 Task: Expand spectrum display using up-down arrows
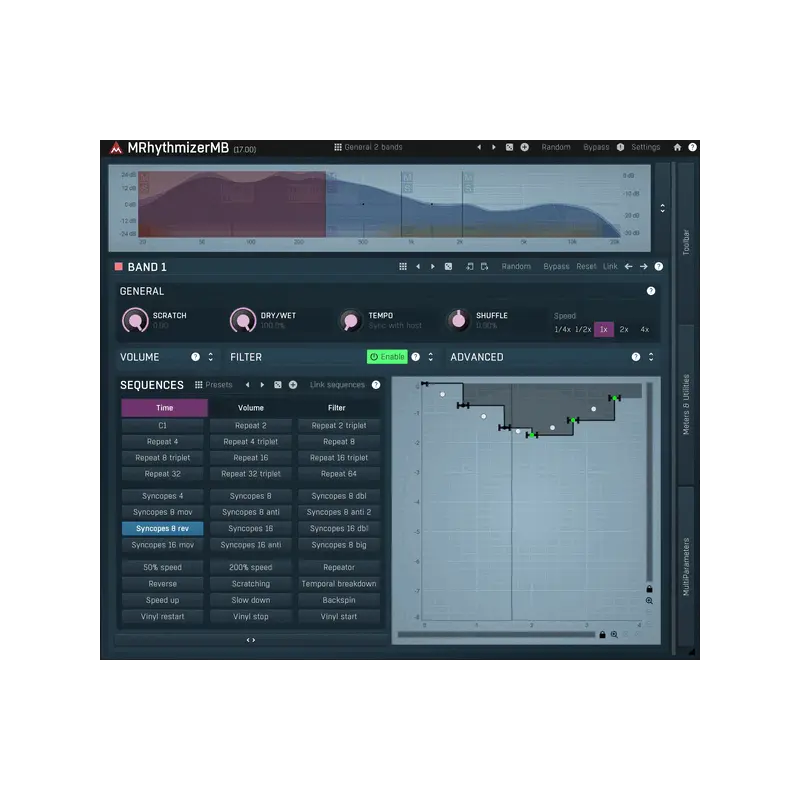click(x=662, y=208)
